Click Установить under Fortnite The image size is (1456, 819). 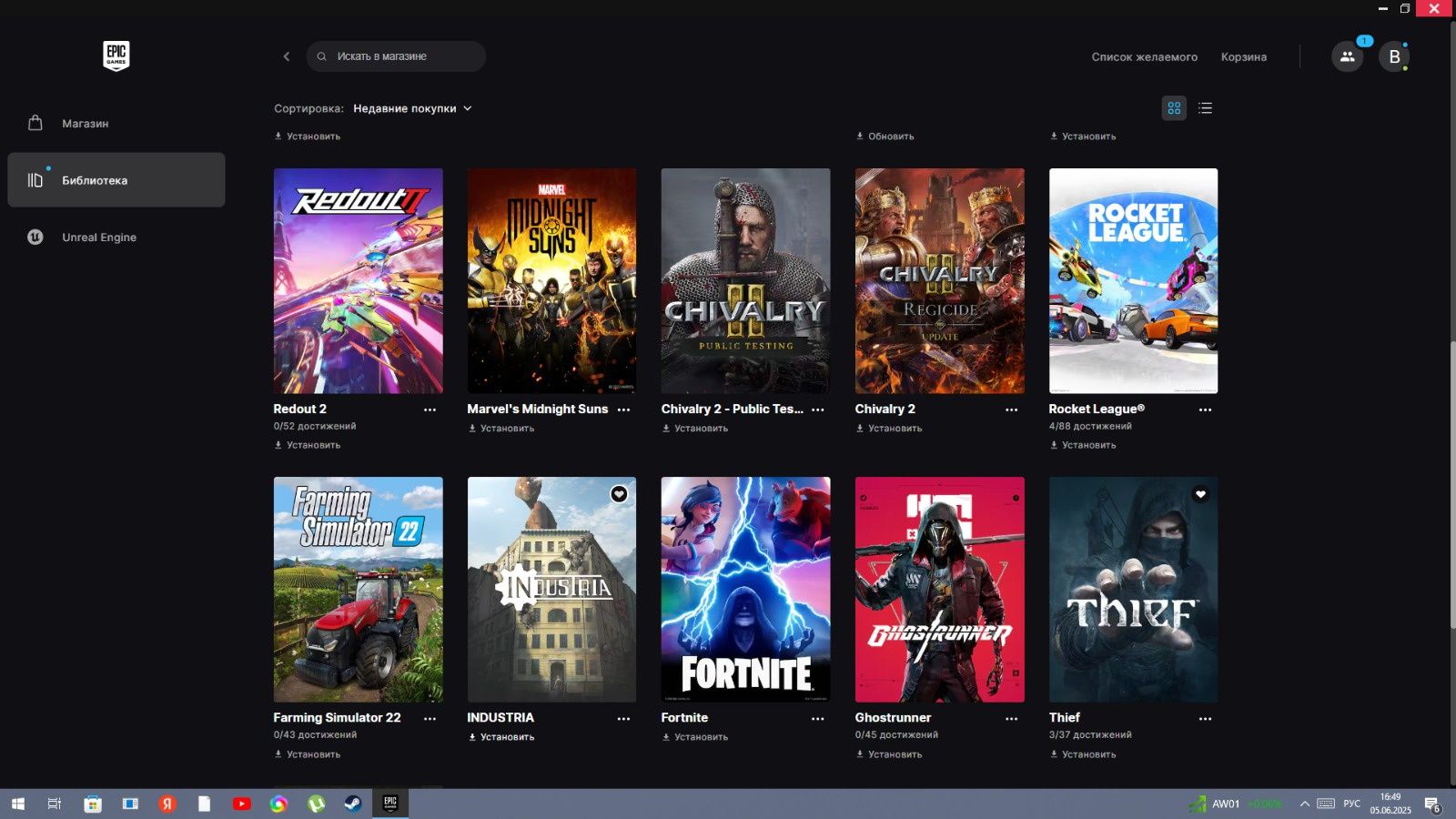tap(695, 737)
